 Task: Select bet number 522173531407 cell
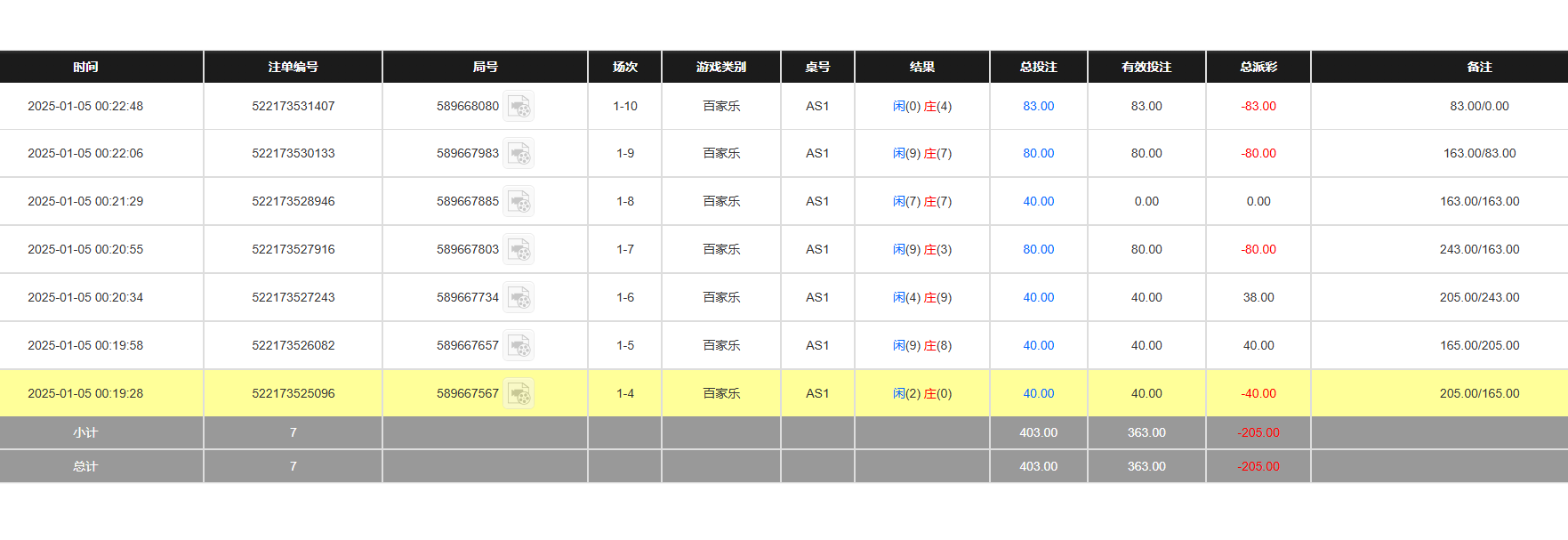pyautogui.click(x=293, y=107)
